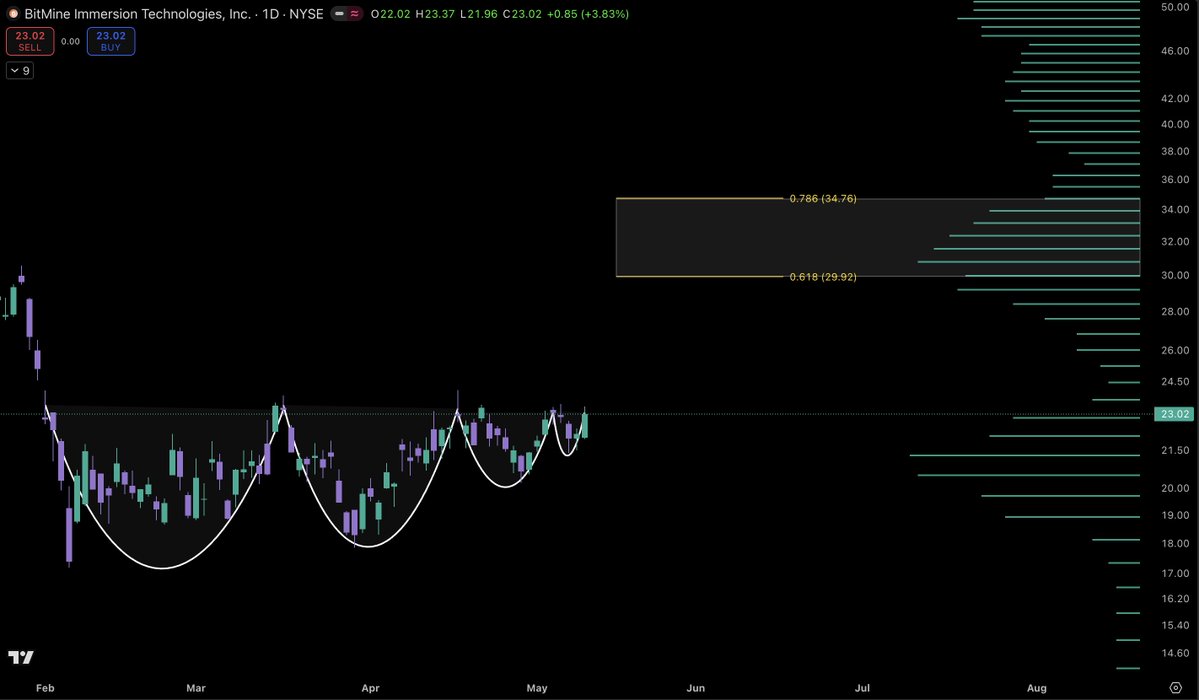Click the Aug label on time axis
Viewport: 1199px width, 700px height.
[1036, 688]
